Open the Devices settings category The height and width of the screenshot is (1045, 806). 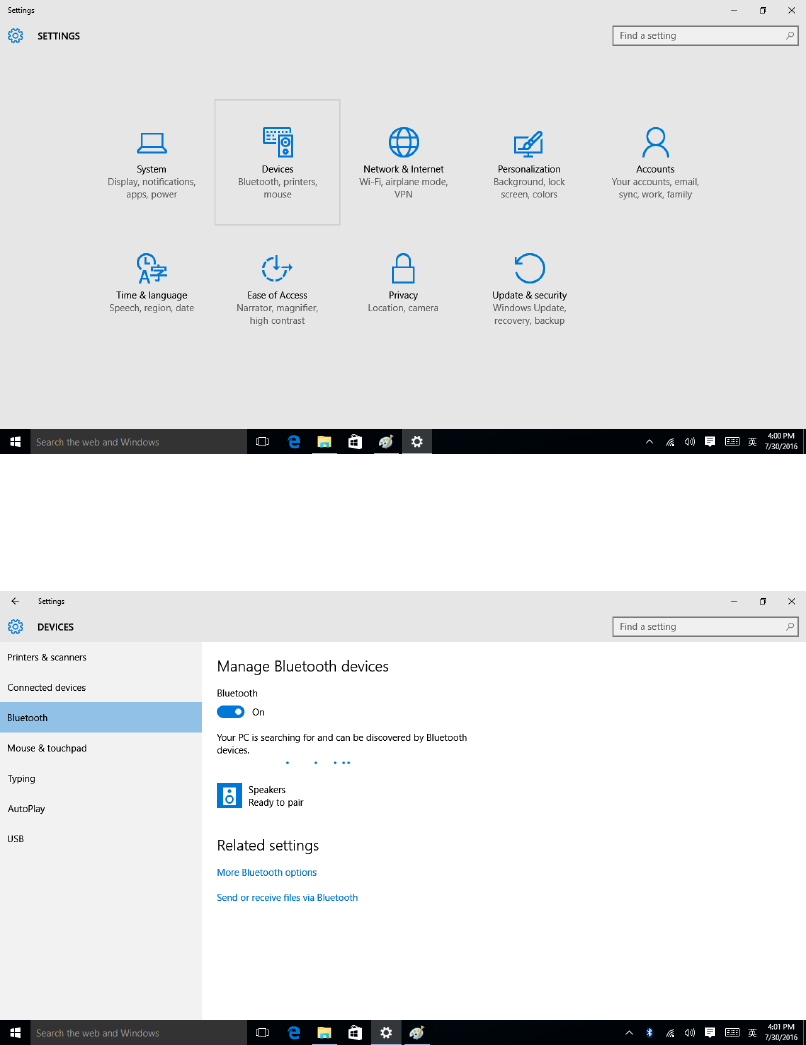click(x=277, y=163)
